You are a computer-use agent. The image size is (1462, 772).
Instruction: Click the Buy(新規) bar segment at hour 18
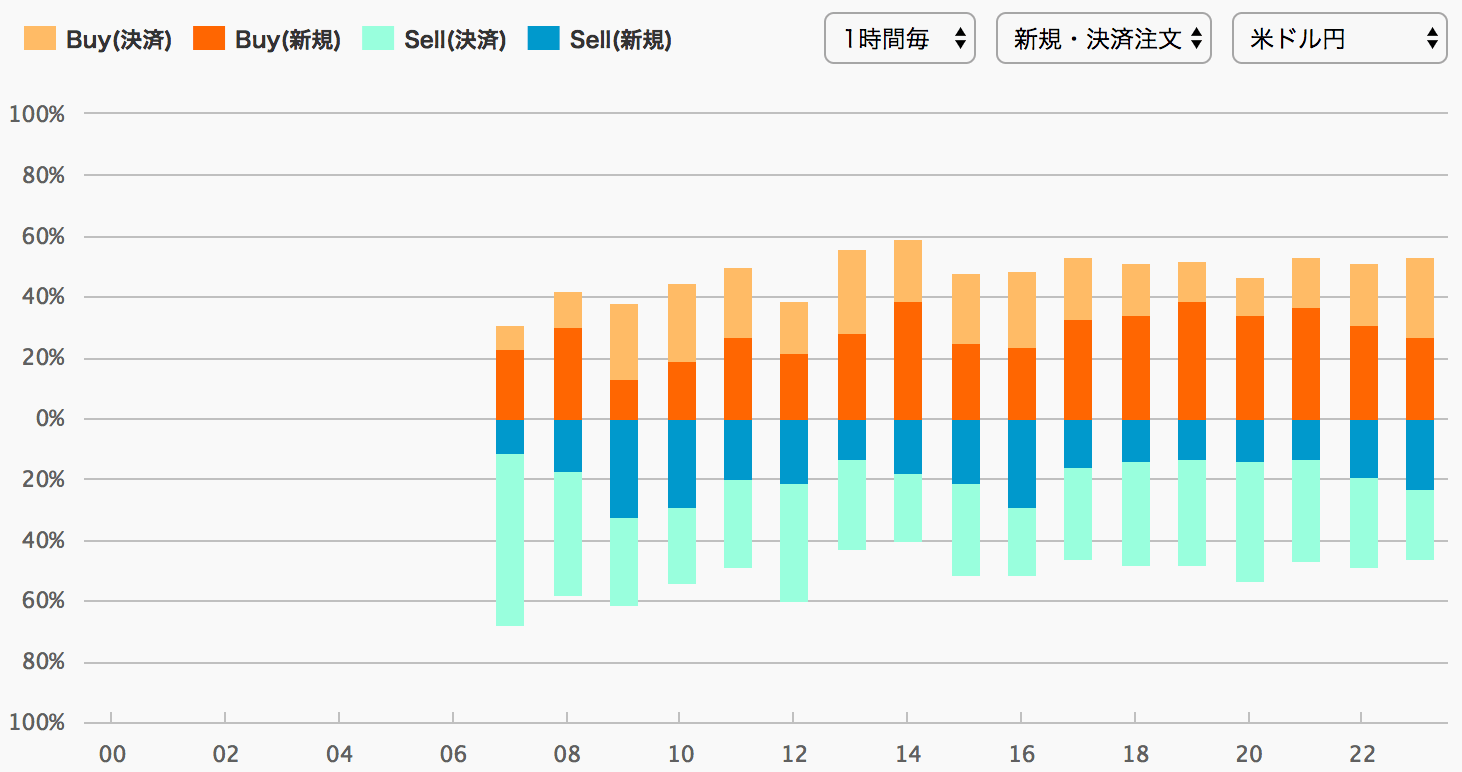pyautogui.click(x=1136, y=367)
